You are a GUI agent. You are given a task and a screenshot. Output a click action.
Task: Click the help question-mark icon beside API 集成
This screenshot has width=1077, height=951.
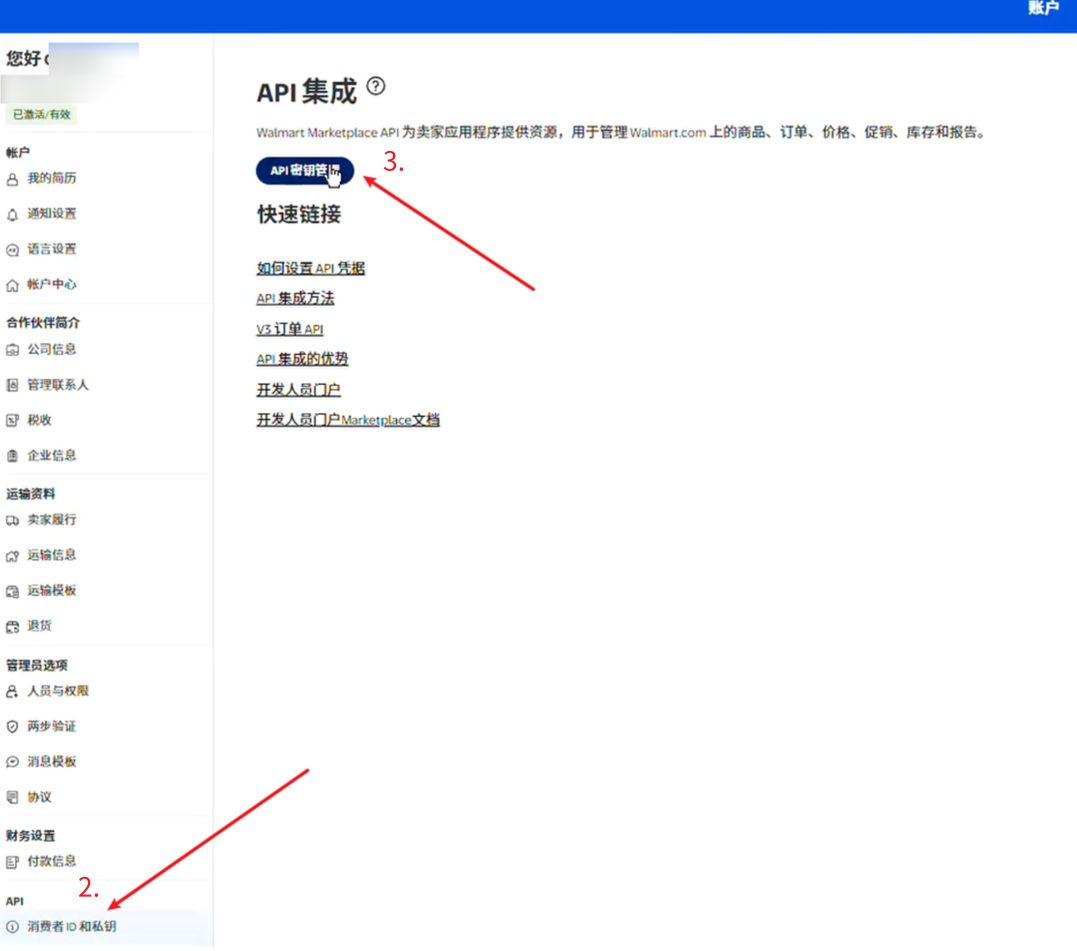(x=376, y=87)
